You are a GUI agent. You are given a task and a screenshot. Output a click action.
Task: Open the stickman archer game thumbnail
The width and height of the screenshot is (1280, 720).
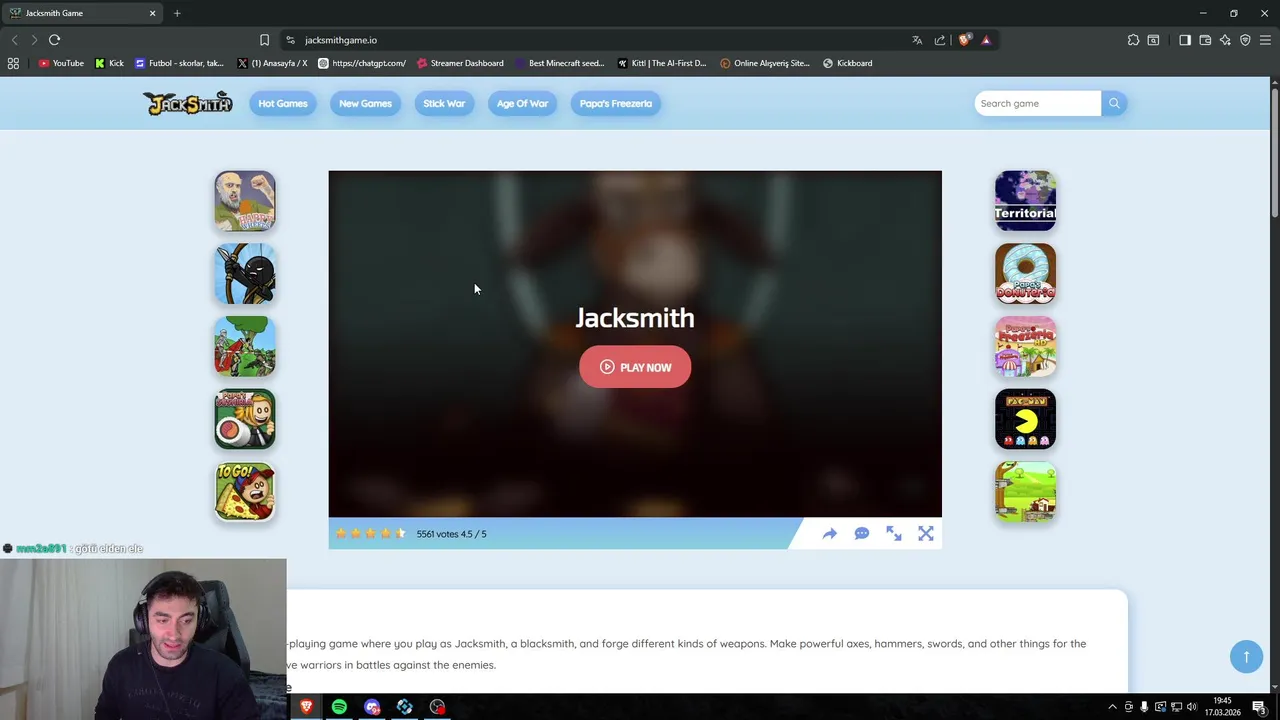coord(245,273)
